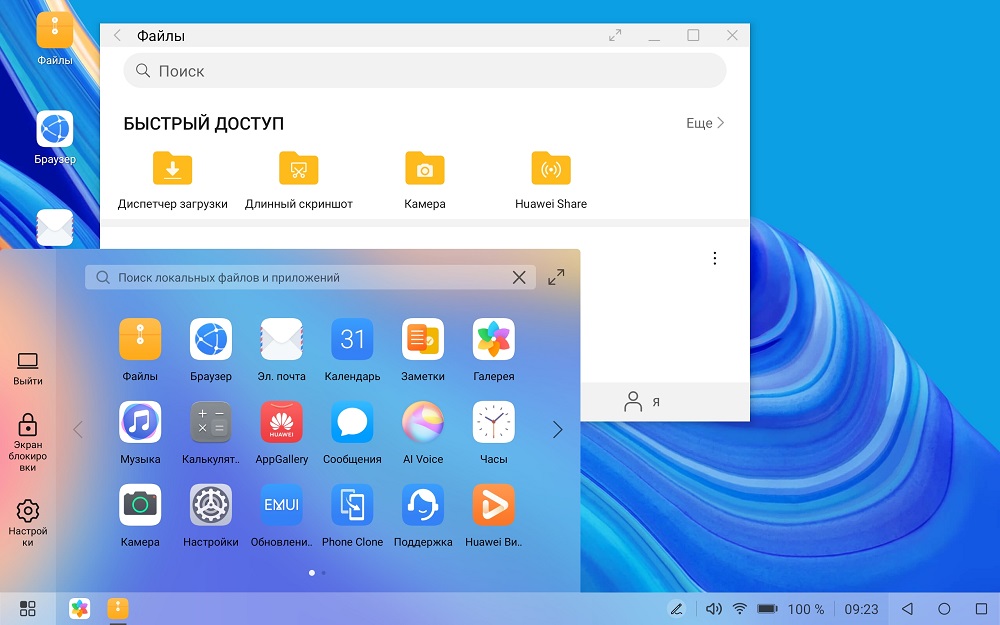Open Wi-Fi status in system tray
The width and height of the screenshot is (1000, 625).
click(740, 608)
